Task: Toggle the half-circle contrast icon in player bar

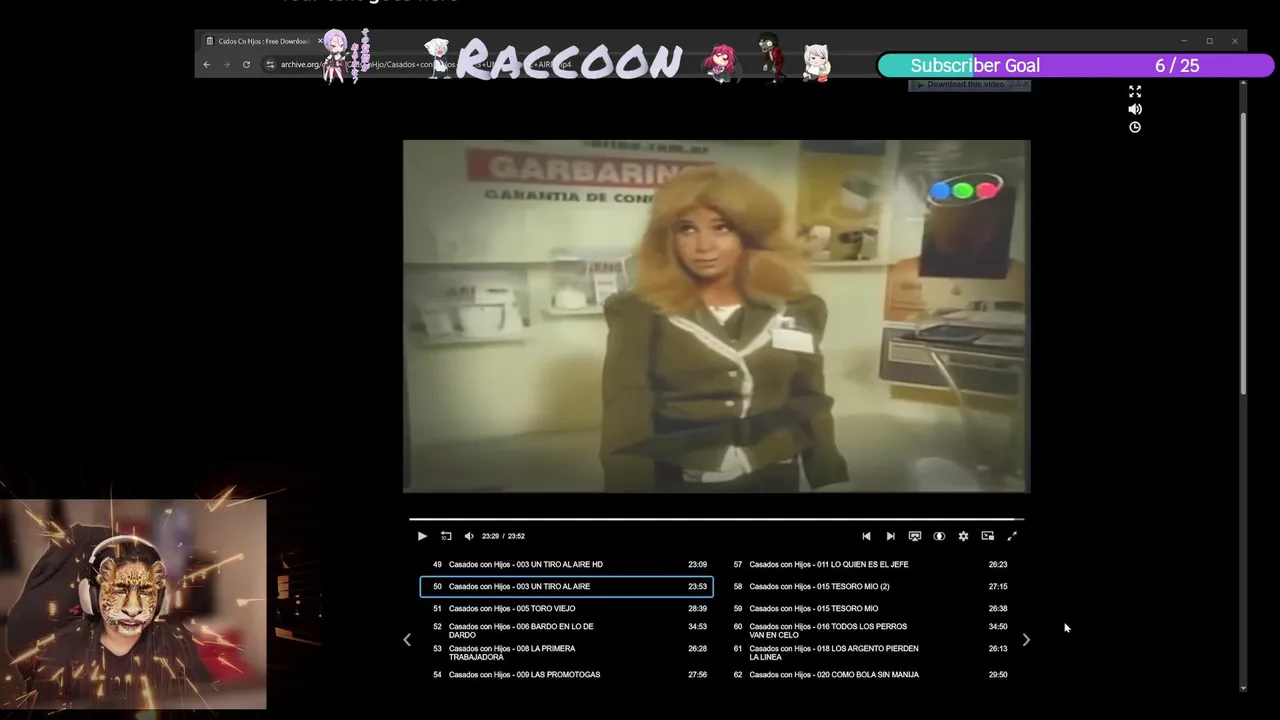Action: pos(939,536)
